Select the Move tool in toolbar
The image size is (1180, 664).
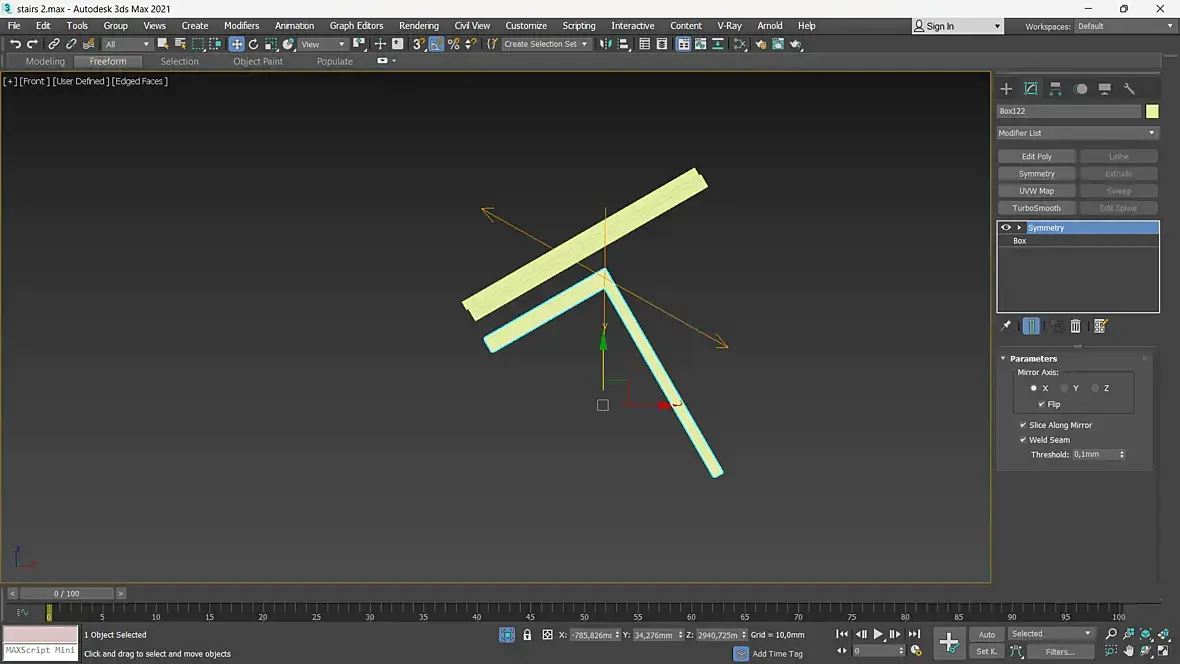point(236,44)
